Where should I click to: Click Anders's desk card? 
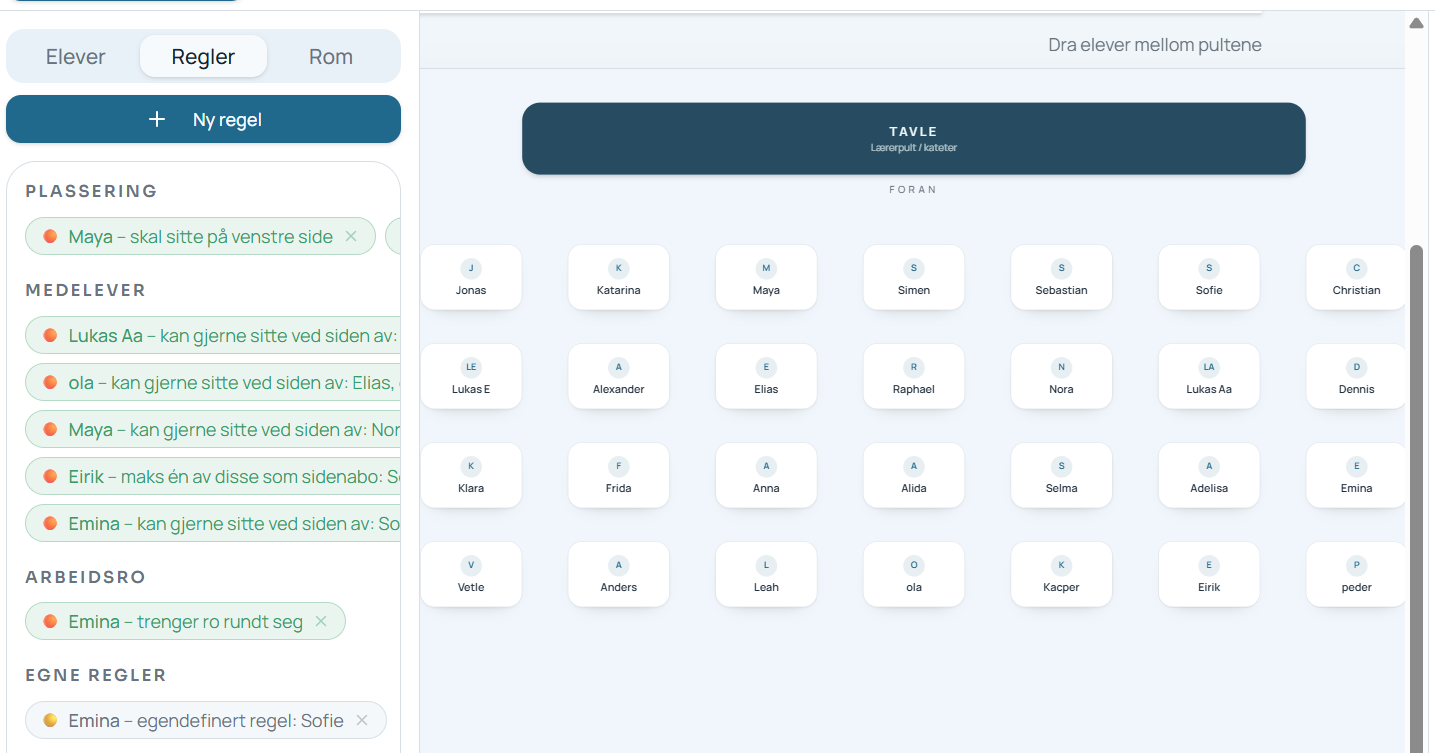[619, 575]
